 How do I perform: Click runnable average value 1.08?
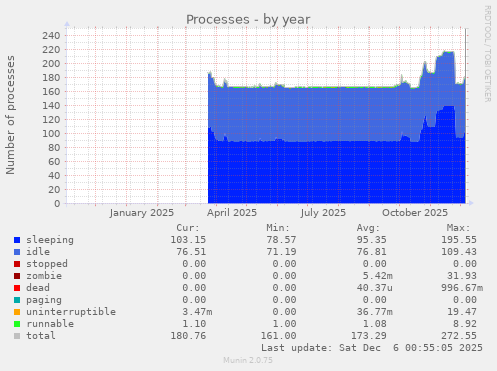point(375,324)
